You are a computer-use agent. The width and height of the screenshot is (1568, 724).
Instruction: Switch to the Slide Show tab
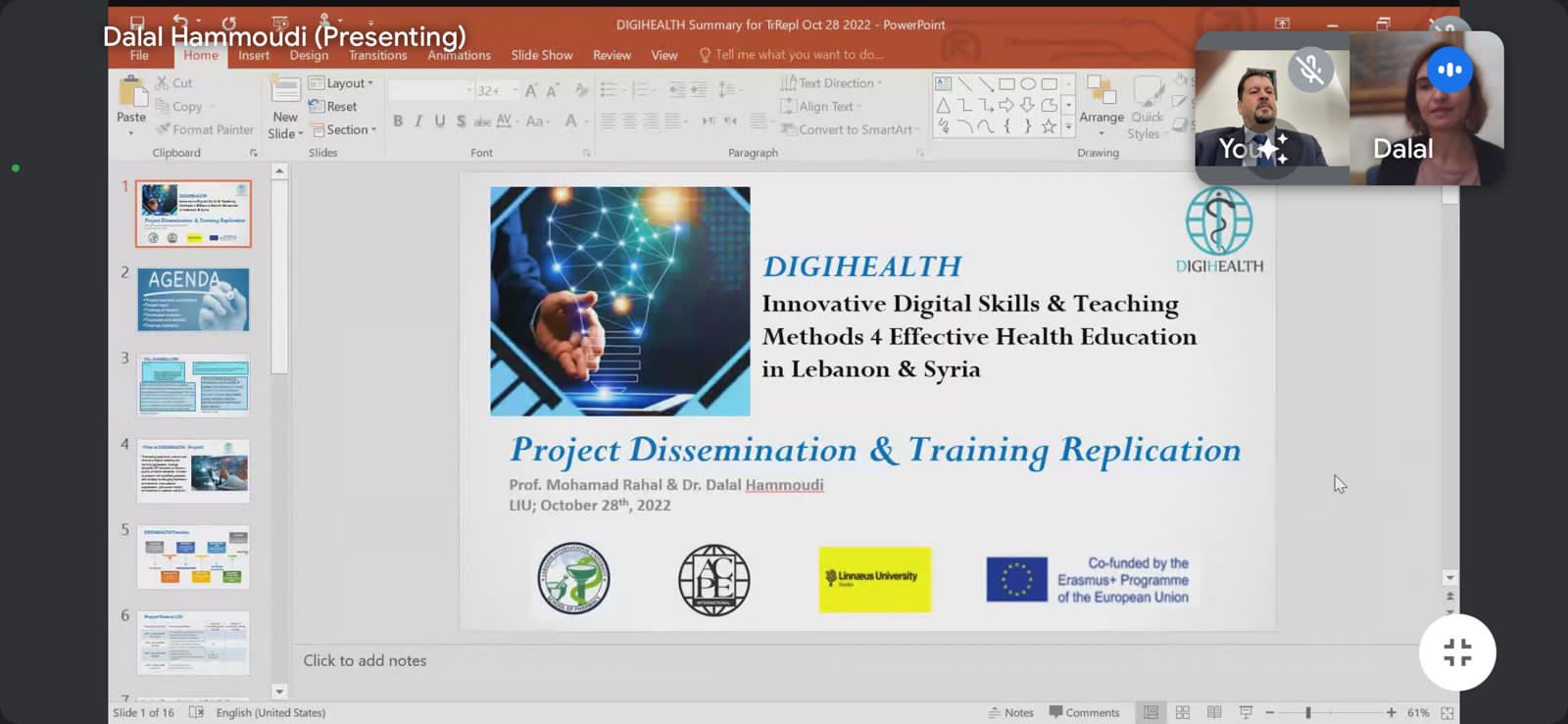pos(542,55)
